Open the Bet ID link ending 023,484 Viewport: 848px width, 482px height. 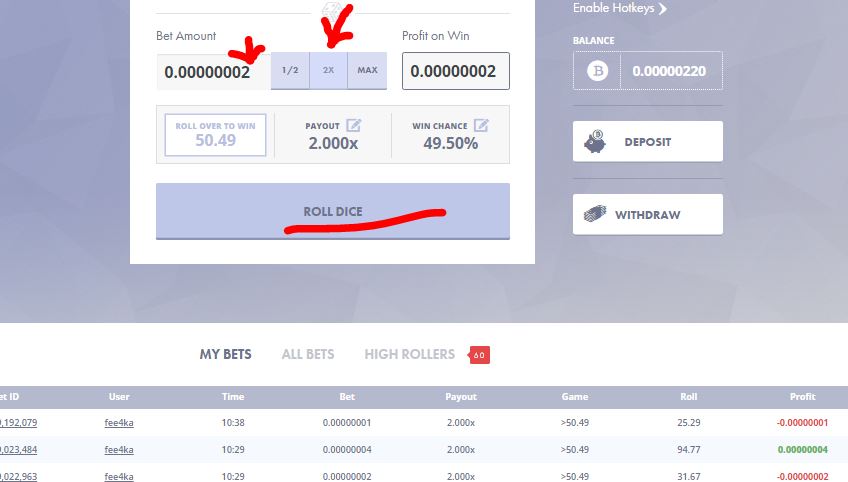(x=18, y=450)
